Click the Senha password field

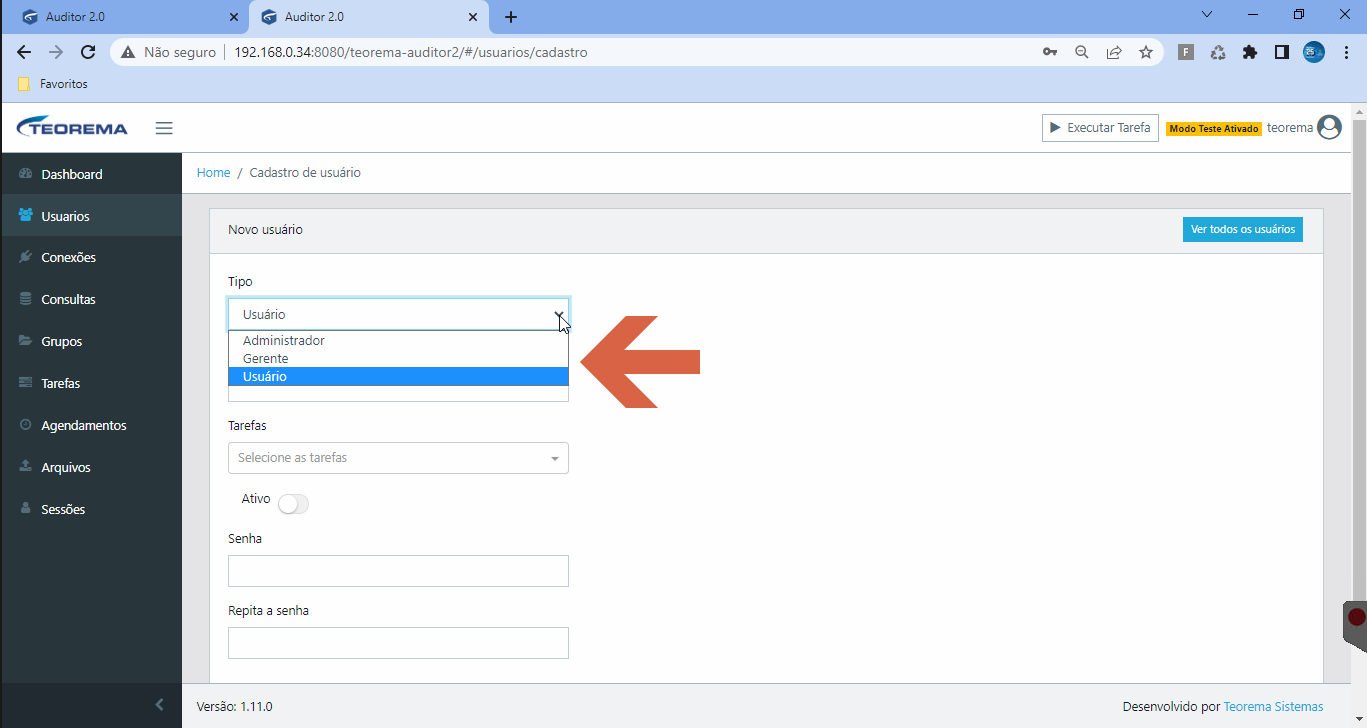point(398,571)
